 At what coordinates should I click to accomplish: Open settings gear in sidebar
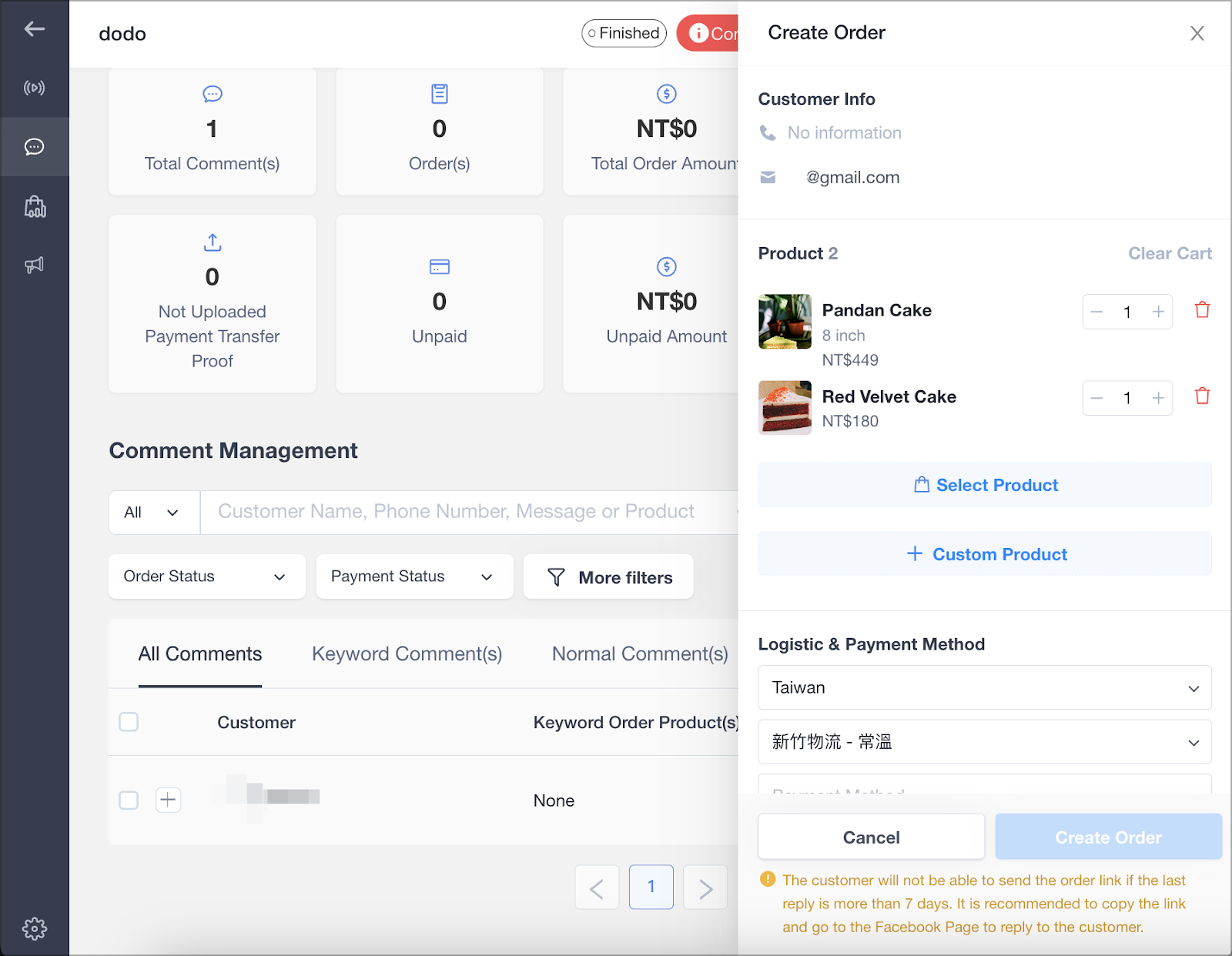[34, 929]
